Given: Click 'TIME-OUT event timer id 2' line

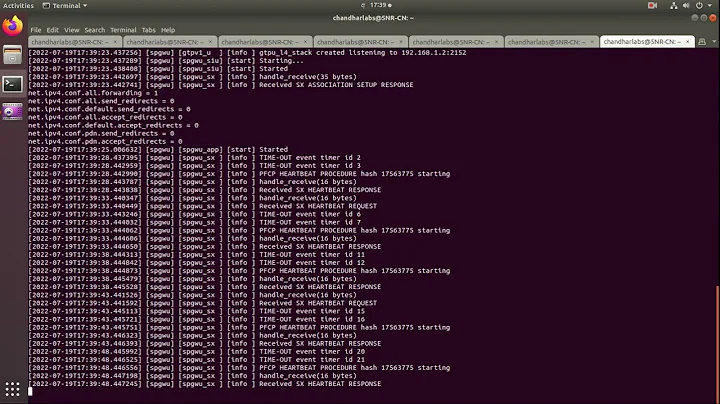Looking at the screenshot, I should pos(194,157).
